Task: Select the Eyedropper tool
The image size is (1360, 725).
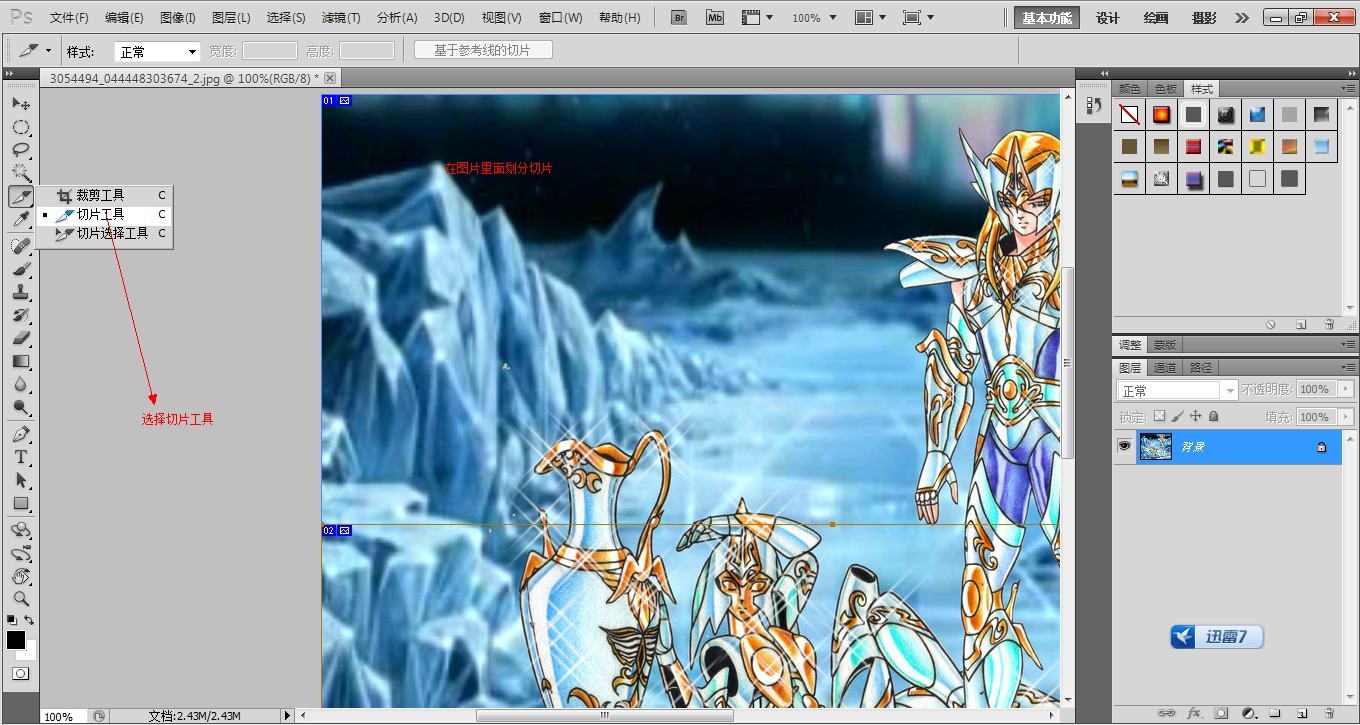Action: pos(21,219)
